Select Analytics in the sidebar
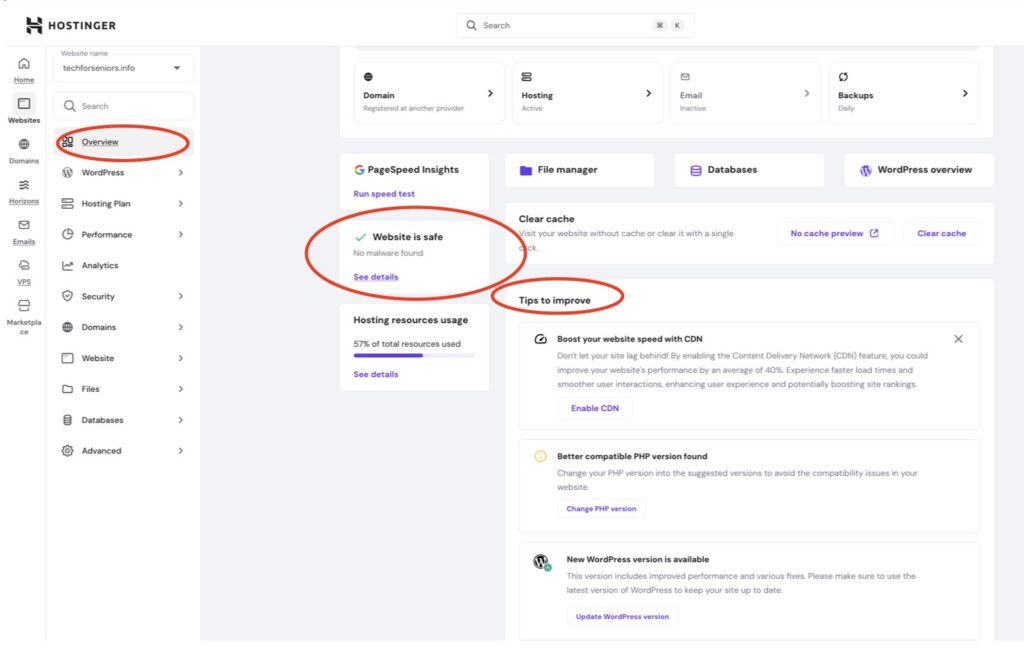The image size is (1024, 649). 100,266
